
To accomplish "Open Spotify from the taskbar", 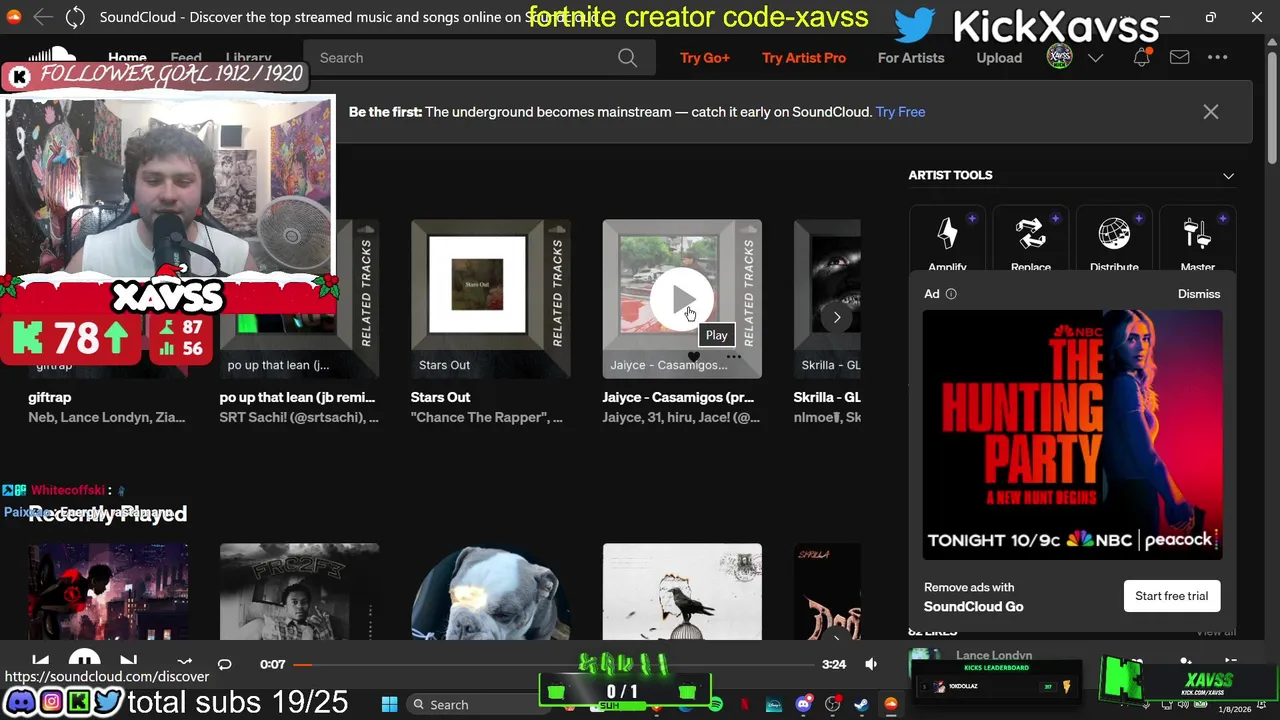I will click(x=716, y=704).
